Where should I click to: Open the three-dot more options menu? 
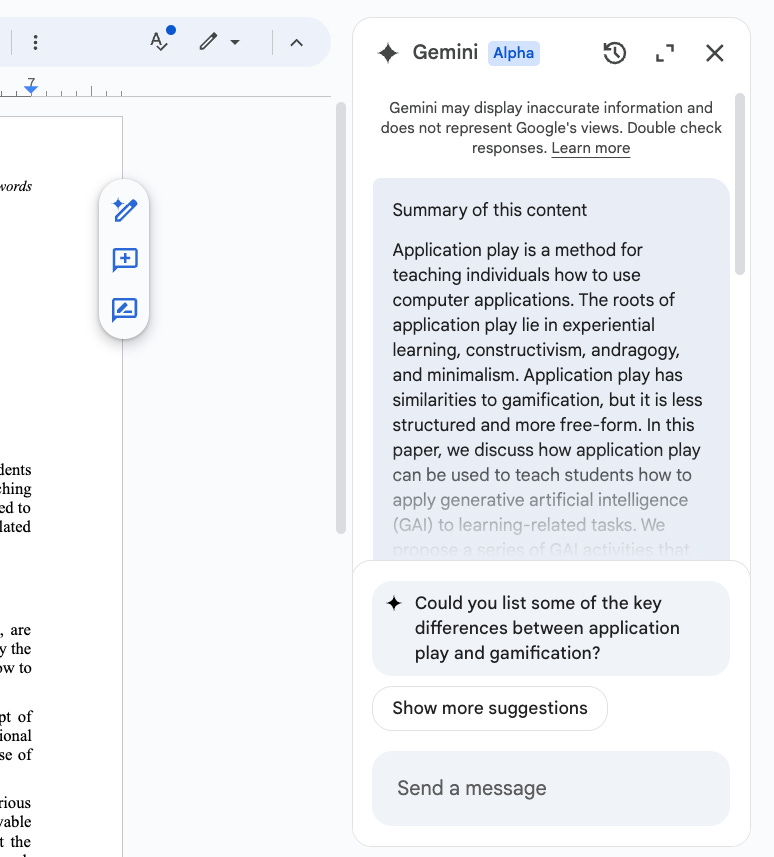click(36, 43)
